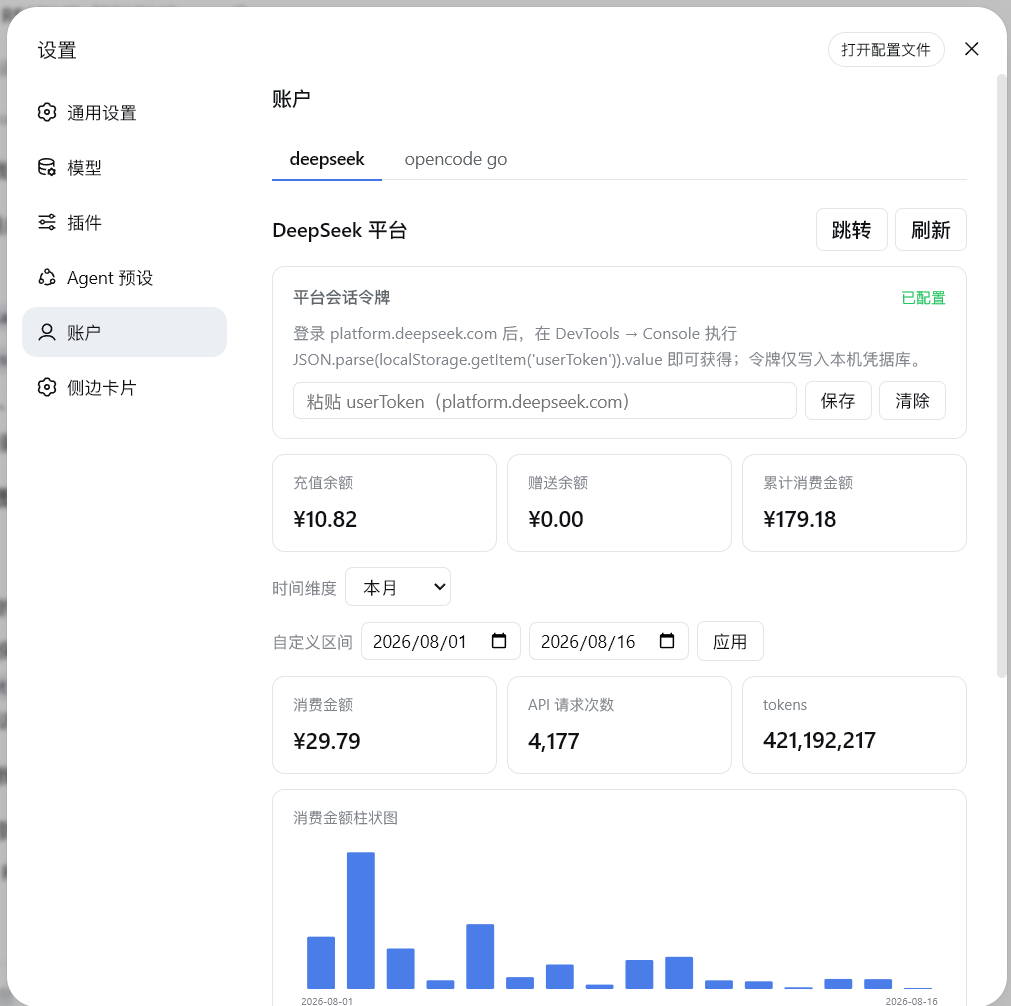Image resolution: width=1011 pixels, height=1006 pixels.
Task: Click the 打开配置文件 button
Action: (886, 50)
